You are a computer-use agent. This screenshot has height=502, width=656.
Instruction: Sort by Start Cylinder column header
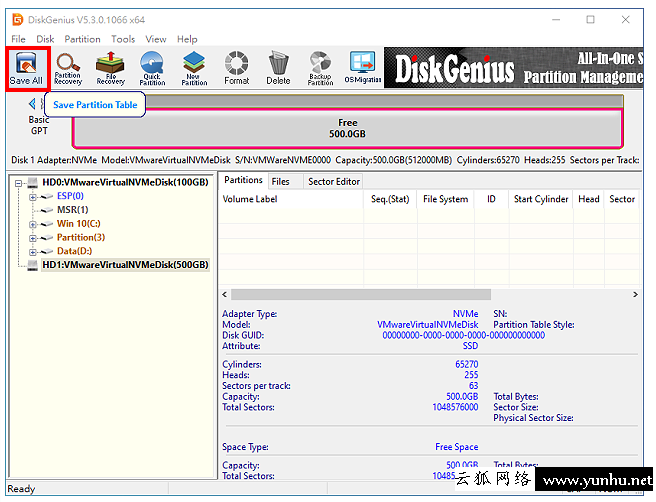541,199
